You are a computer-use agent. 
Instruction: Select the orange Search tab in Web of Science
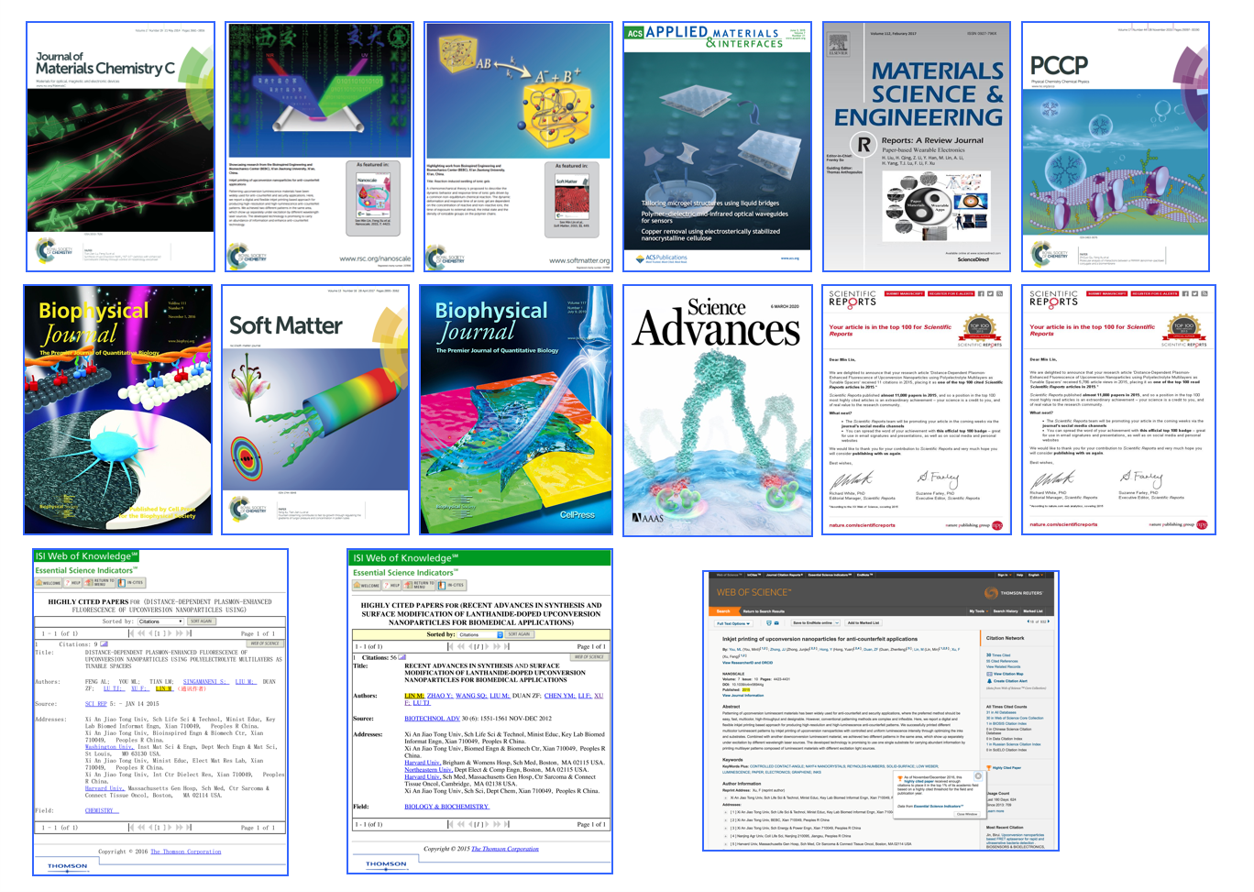coord(724,609)
